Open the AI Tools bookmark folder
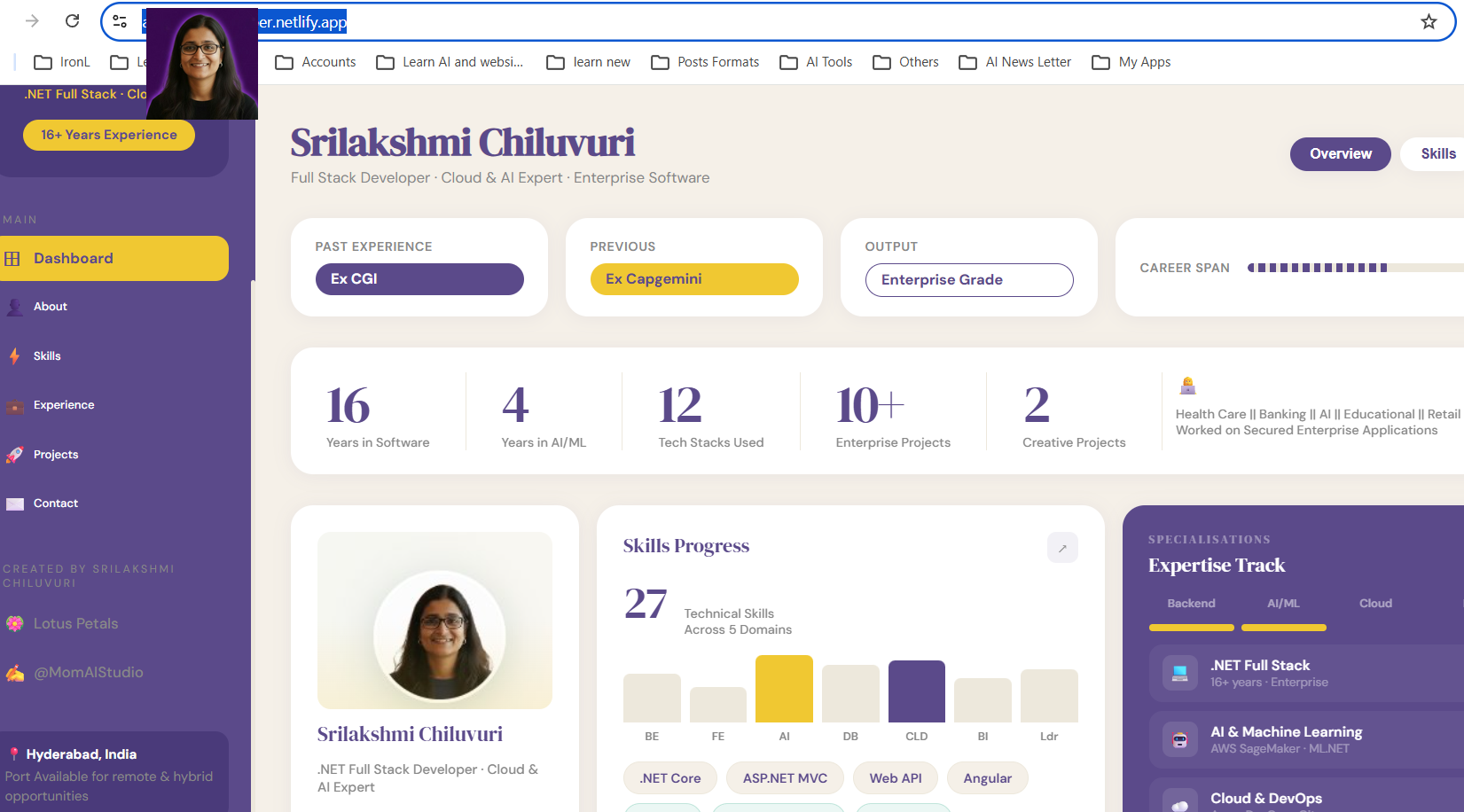The width and height of the screenshot is (1464, 812). tap(816, 62)
